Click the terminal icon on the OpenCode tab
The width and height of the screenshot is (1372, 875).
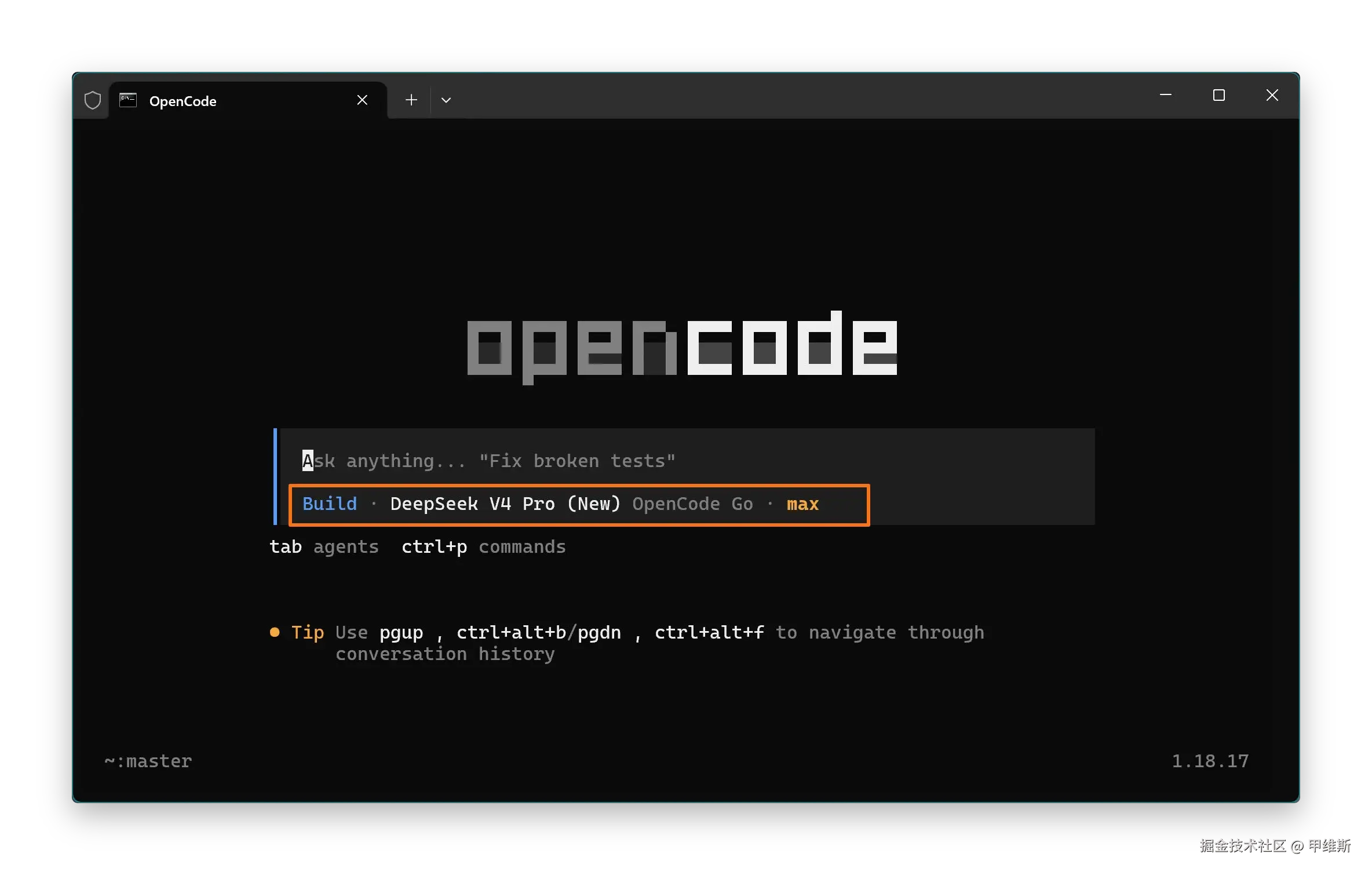[127, 100]
